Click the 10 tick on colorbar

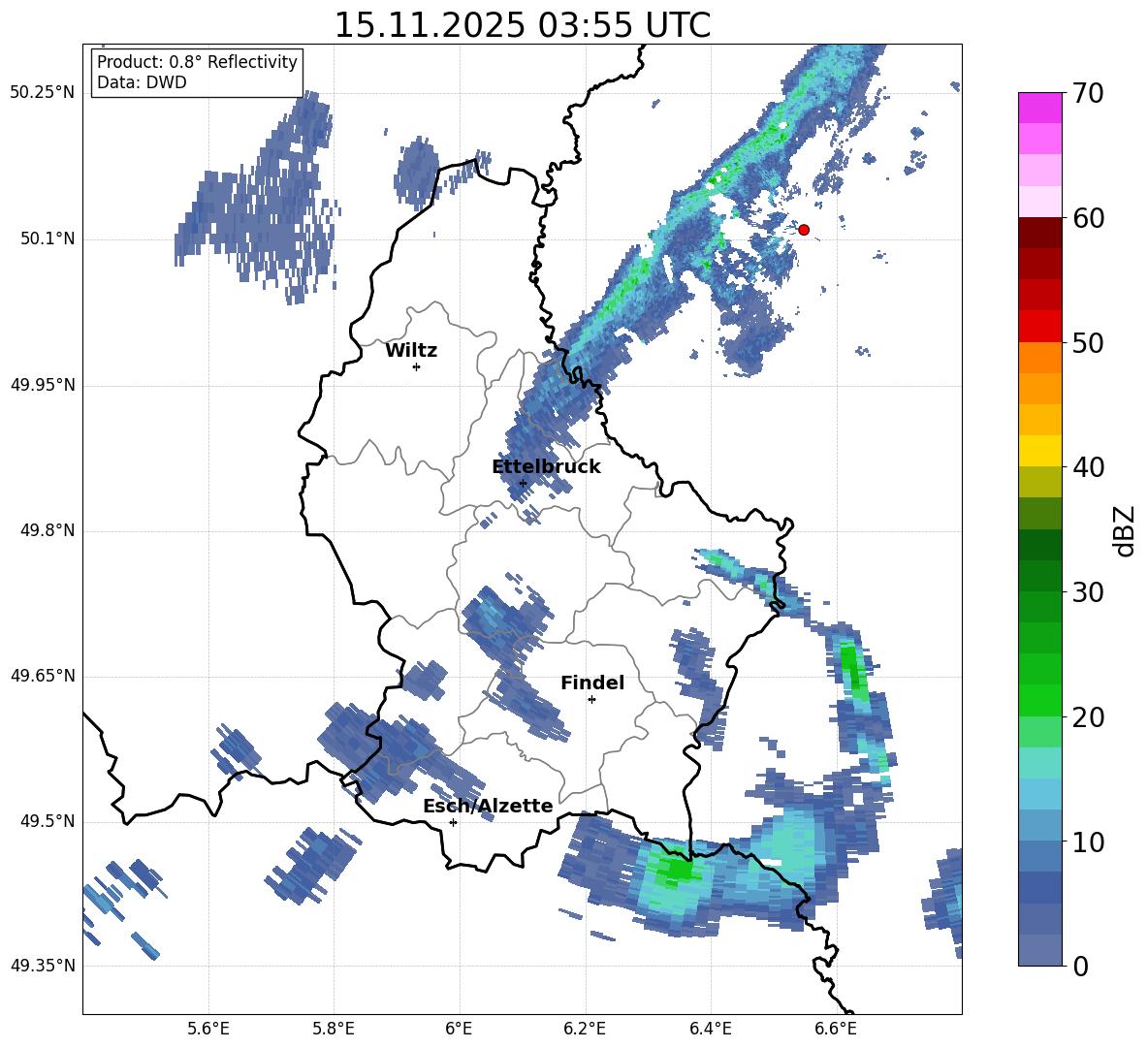tap(1088, 842)
